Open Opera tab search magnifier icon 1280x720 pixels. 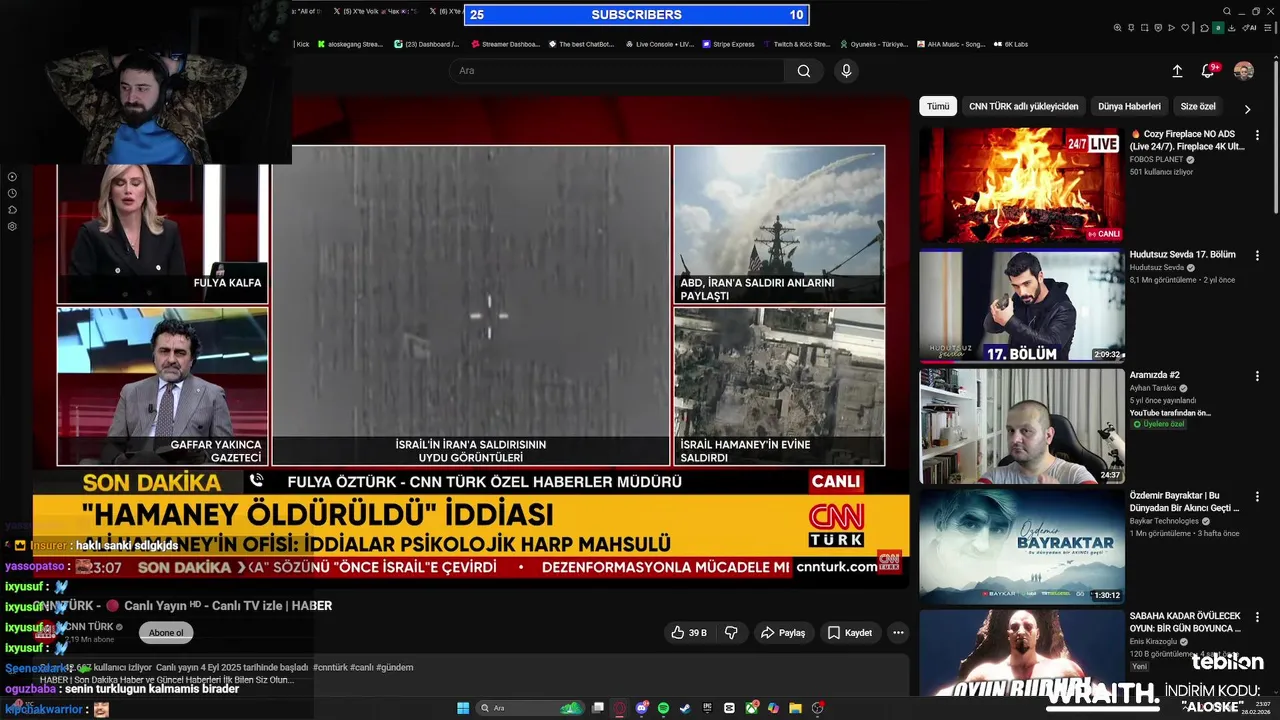point(1227,12)
